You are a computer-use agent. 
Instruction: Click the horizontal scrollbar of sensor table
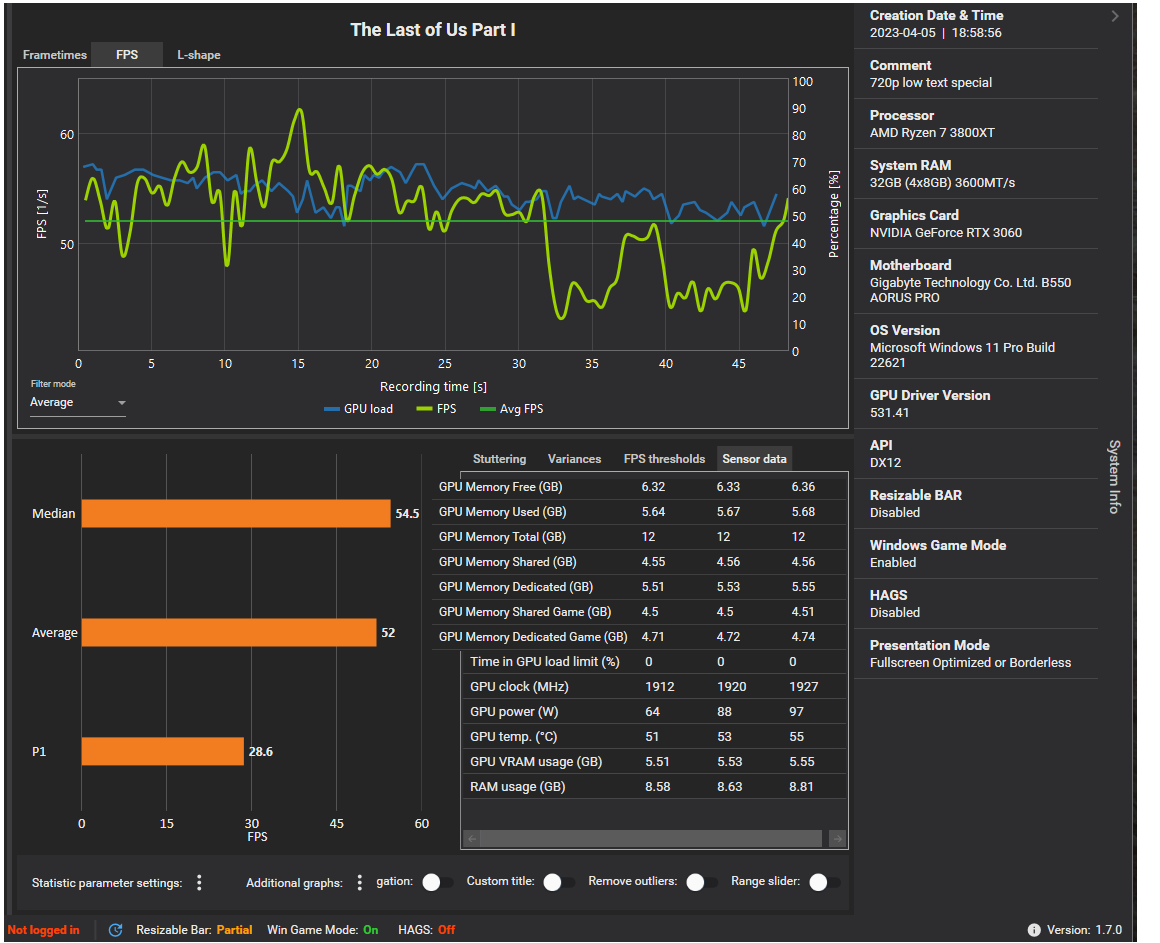point(651,838)
